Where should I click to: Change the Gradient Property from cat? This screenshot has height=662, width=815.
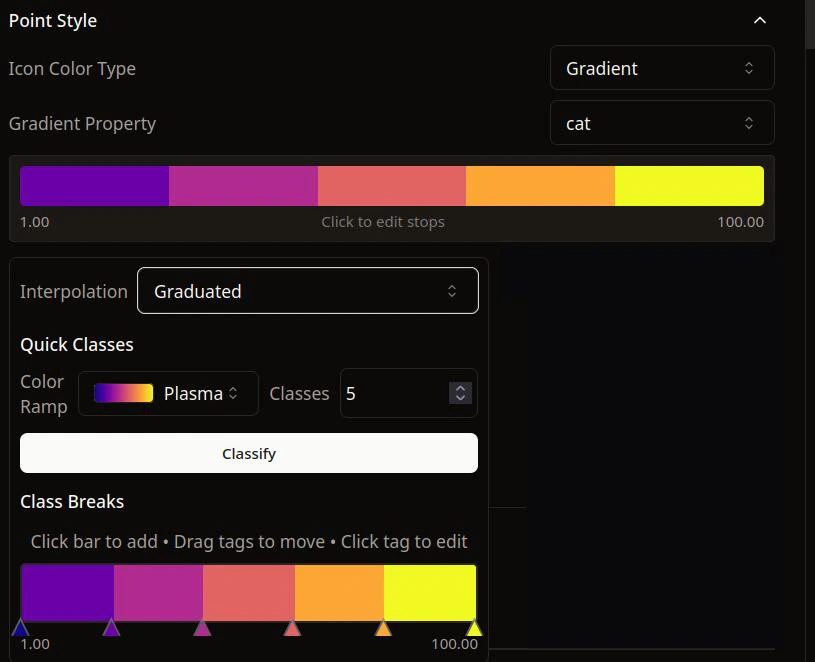click(661, 122)
